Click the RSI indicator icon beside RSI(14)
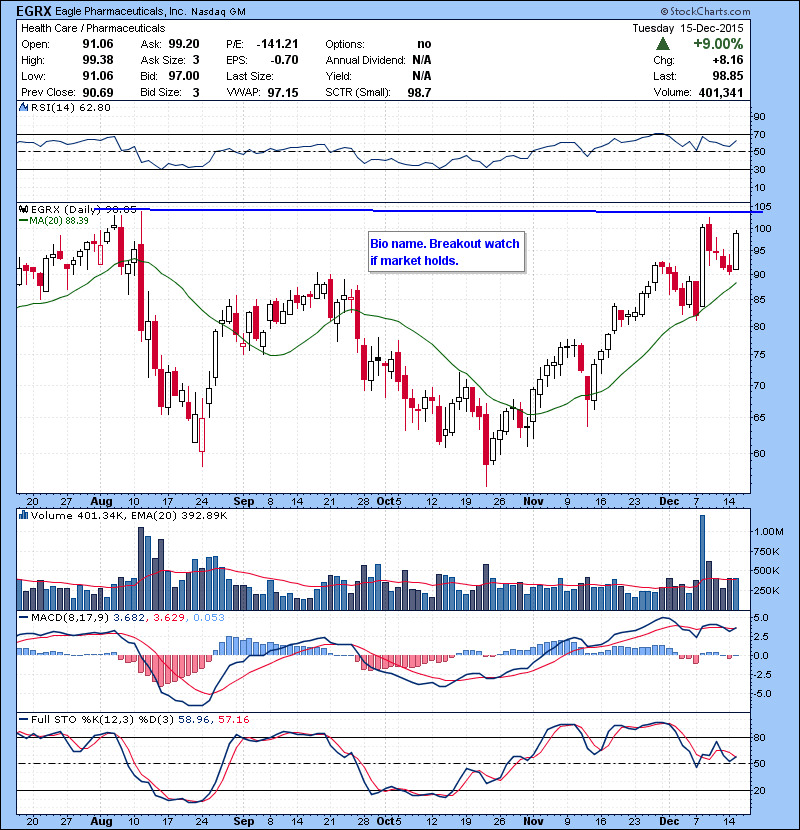 click(x=23, y=107)
